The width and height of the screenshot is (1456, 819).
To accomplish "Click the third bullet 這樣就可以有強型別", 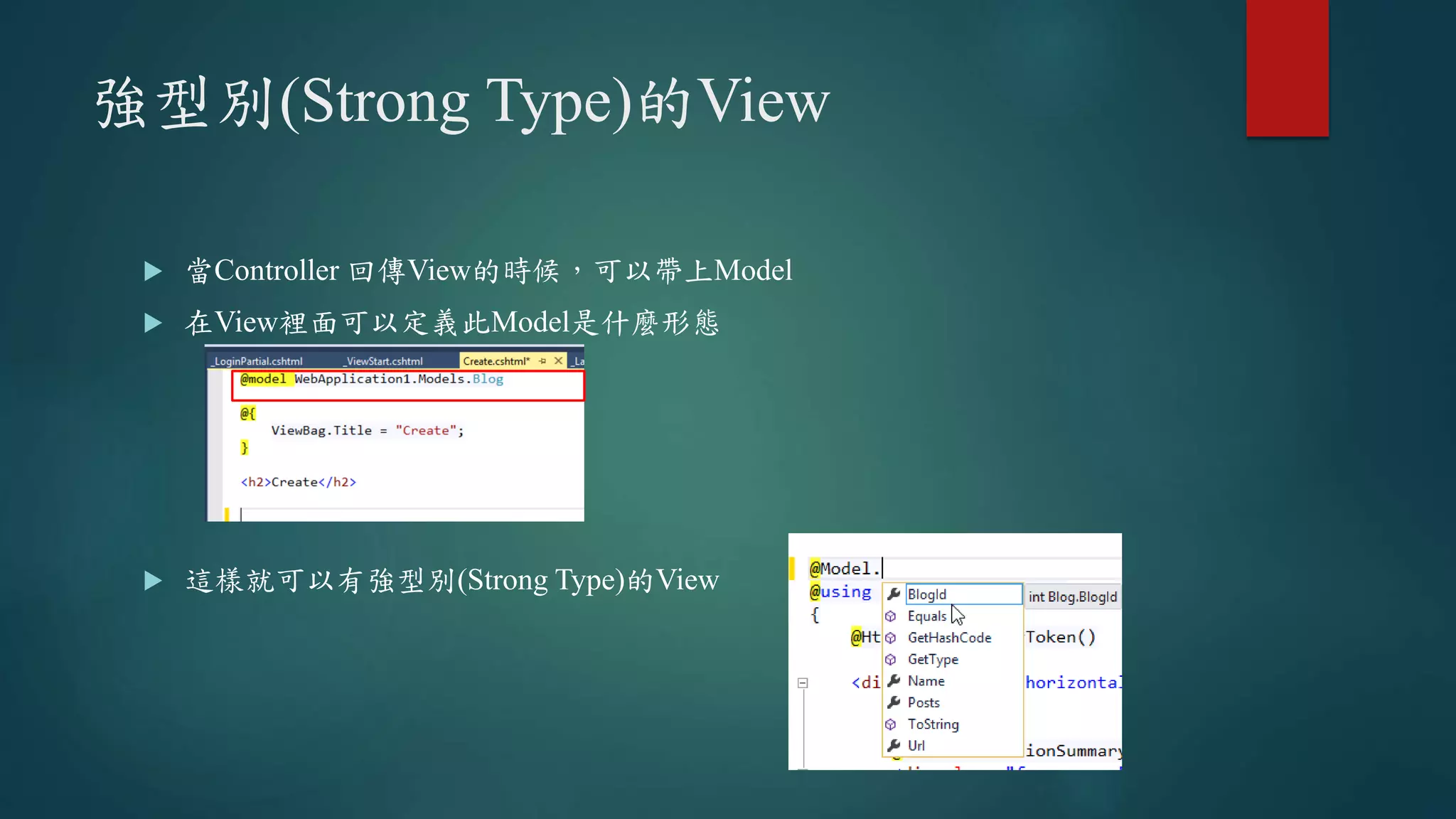I will pyautogui.click(x=452, y=581).
